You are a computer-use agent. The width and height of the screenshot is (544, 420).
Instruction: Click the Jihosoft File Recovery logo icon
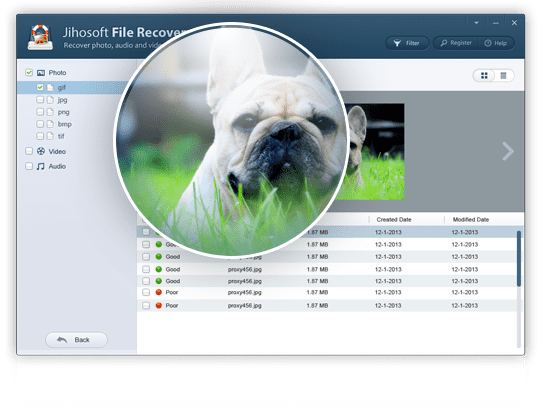point(40,37)
